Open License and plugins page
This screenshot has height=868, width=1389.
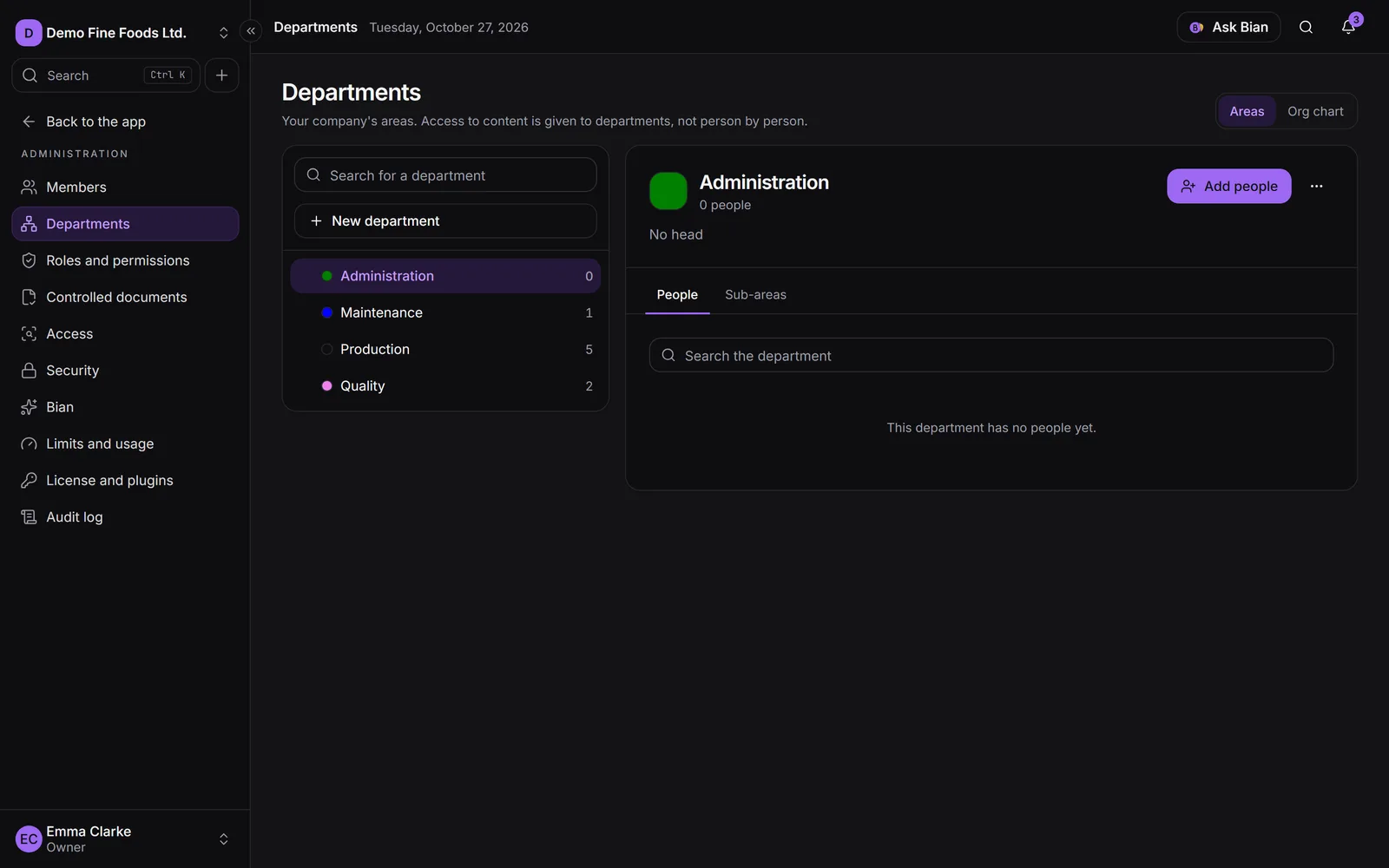coord(125,480)
